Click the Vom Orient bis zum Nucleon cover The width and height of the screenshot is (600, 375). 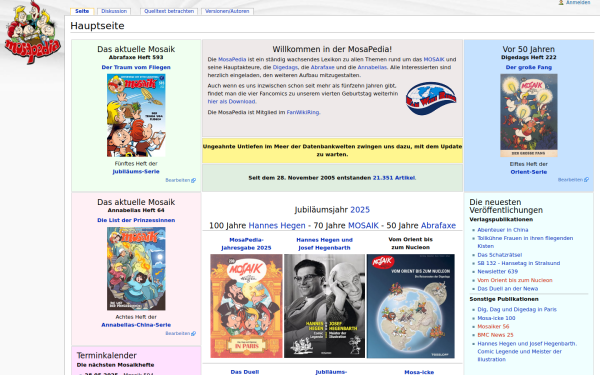tap(411, 306)
